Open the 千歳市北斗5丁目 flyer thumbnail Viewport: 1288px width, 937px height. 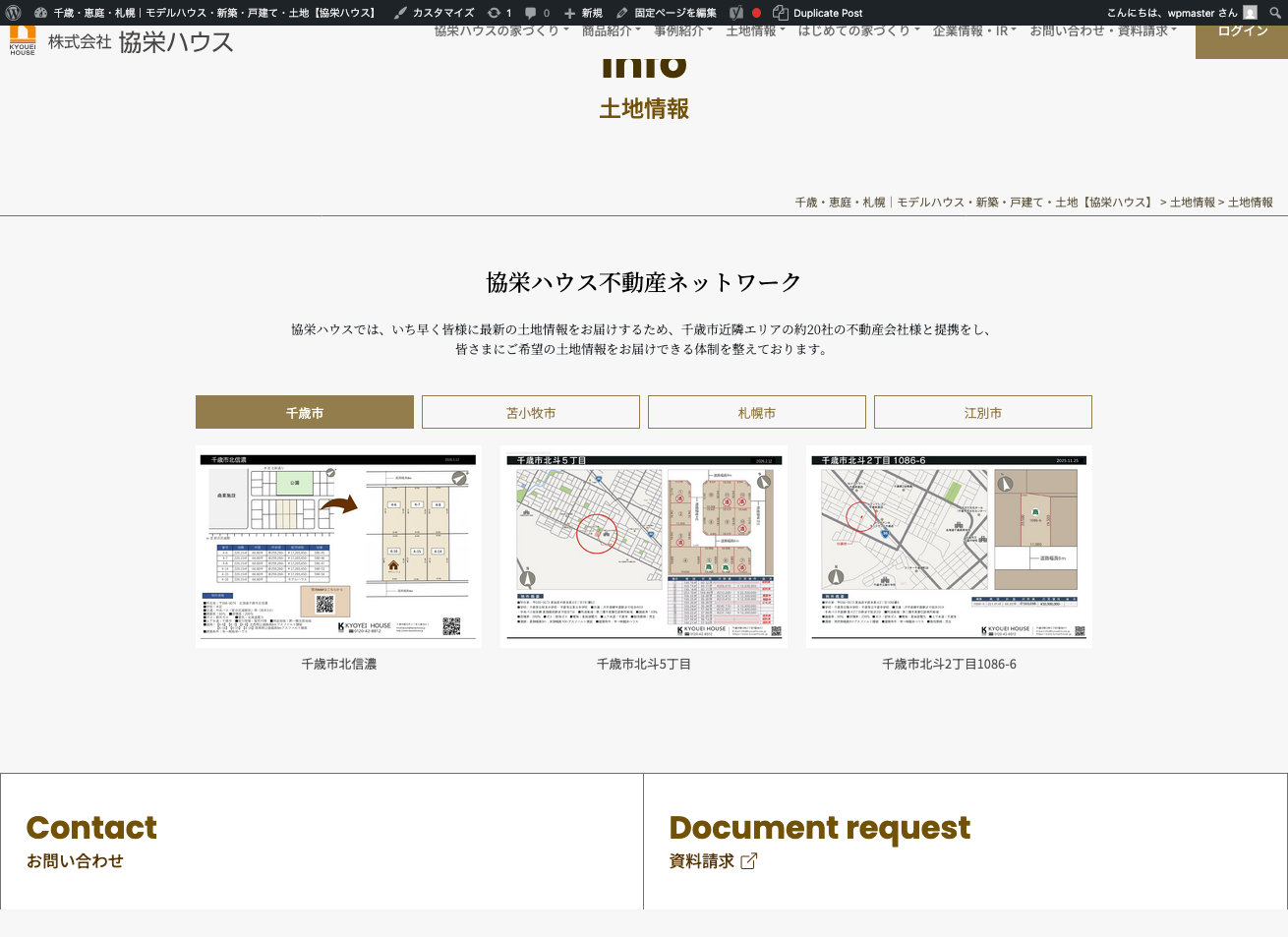click(x=644, y=547)
